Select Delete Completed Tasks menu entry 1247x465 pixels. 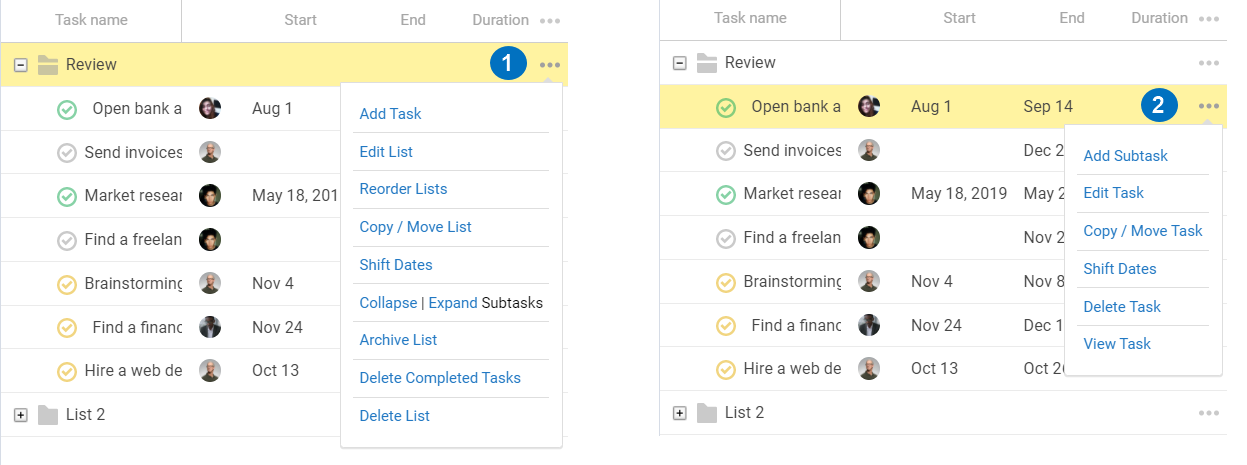pos(440,378)
